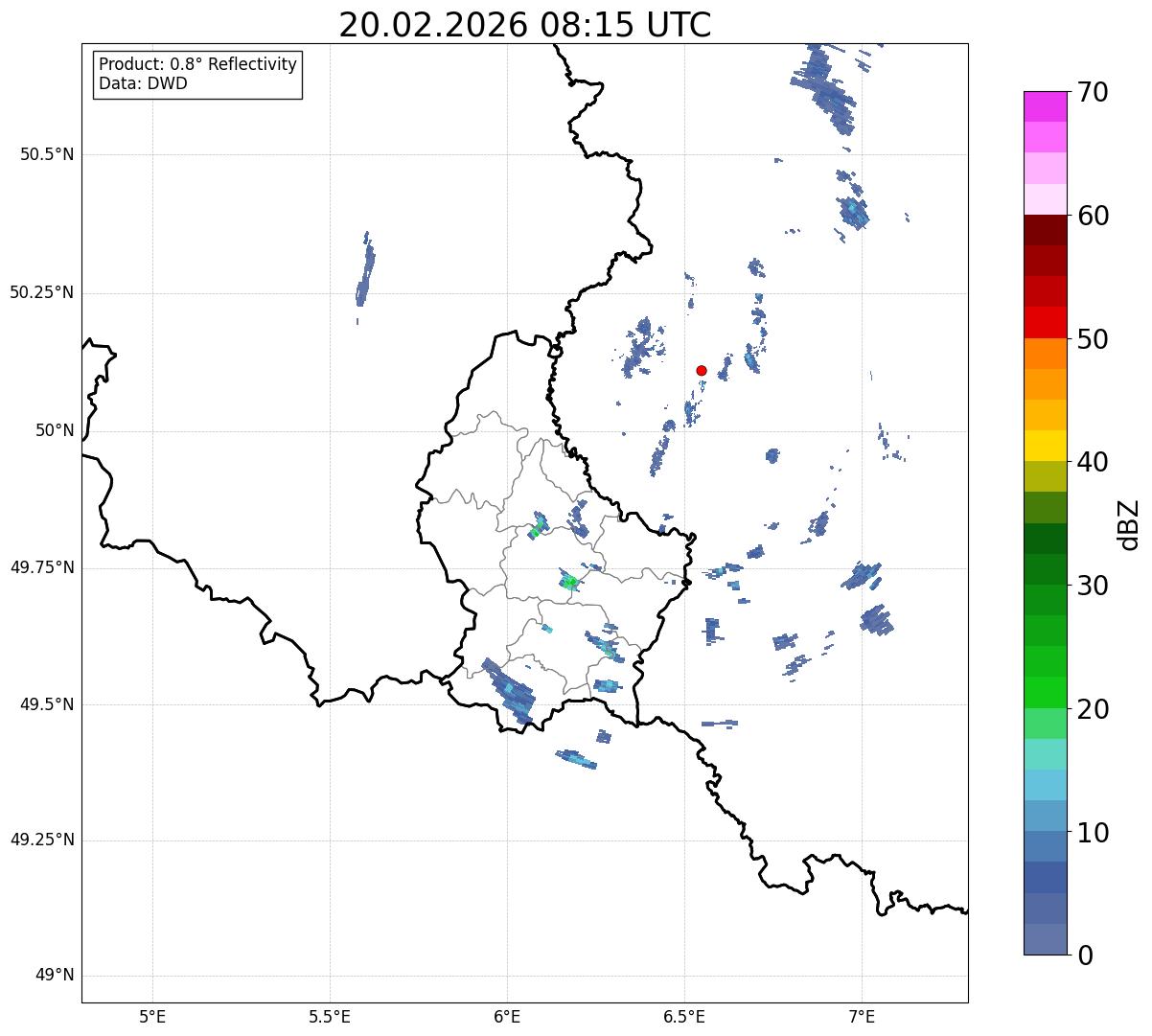The image size is (1152, 1036).
Task: Click the 50.25°N latitude label
Action: pyautogui.click(x=41, y=292)
